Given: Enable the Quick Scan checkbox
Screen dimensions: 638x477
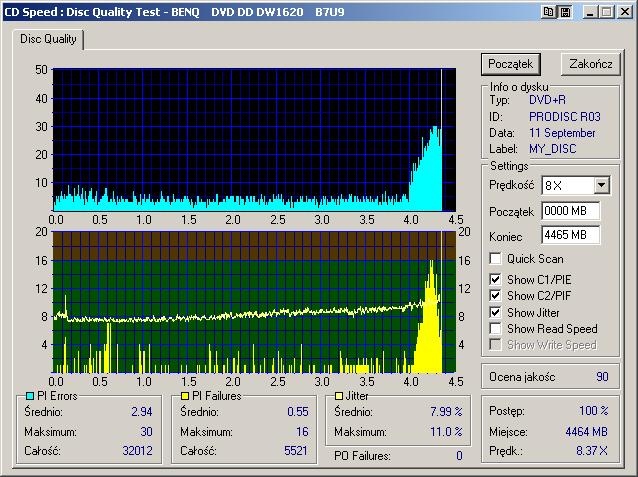Looking at the screenshot, I should (495, 258).
